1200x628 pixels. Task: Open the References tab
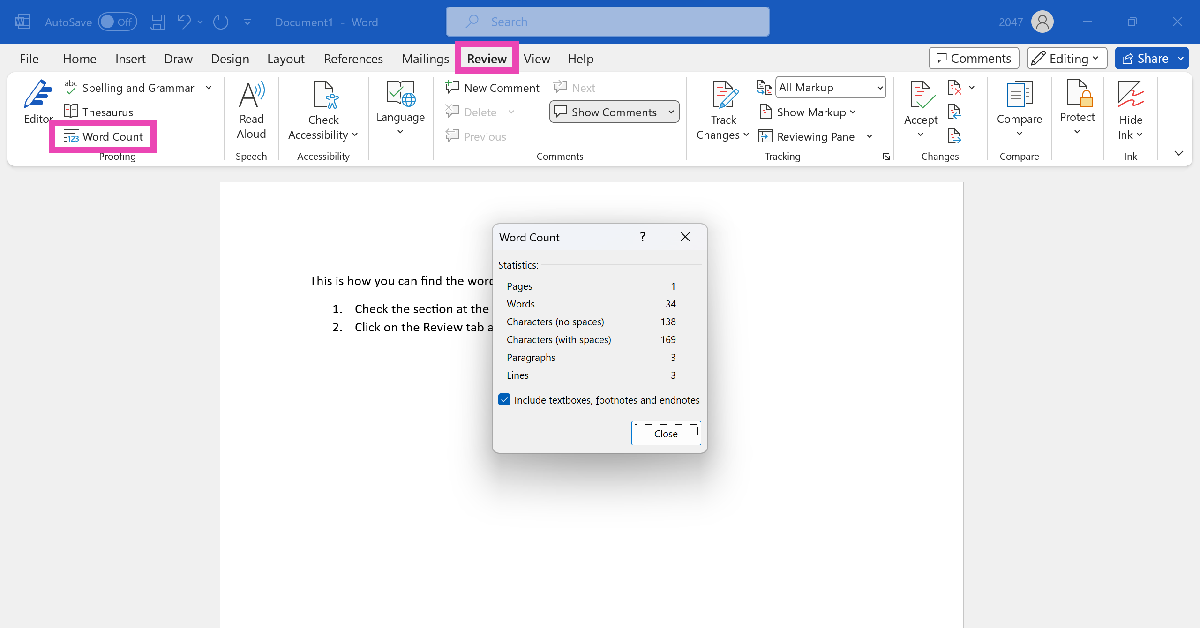(353, 59)
